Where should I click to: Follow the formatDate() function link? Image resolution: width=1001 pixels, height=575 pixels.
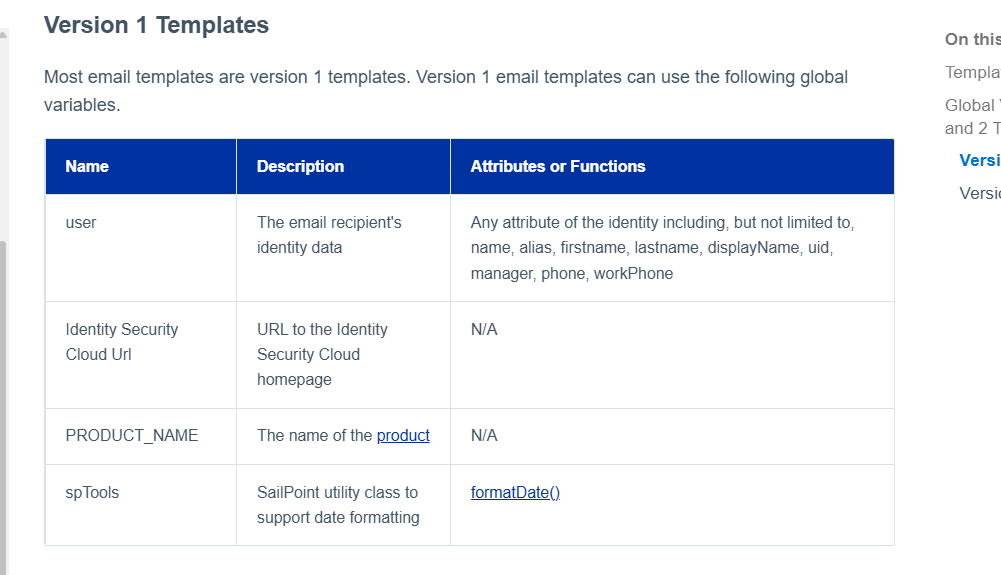click(x=515, y=492)
